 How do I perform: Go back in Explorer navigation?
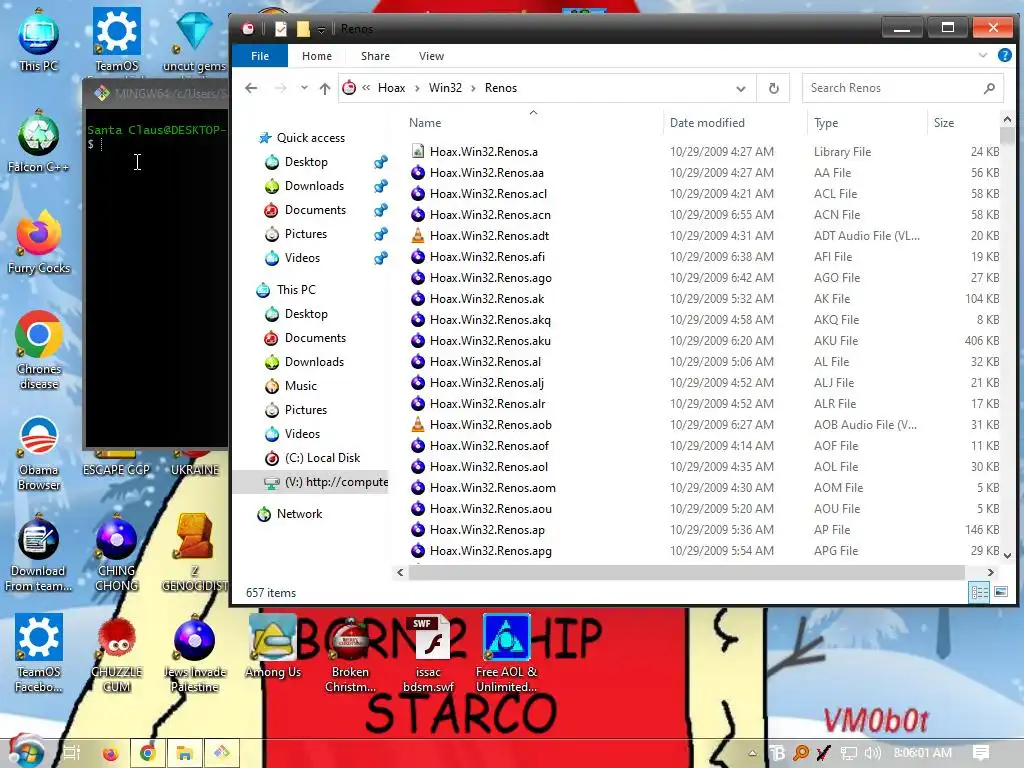tap(251, 88)
